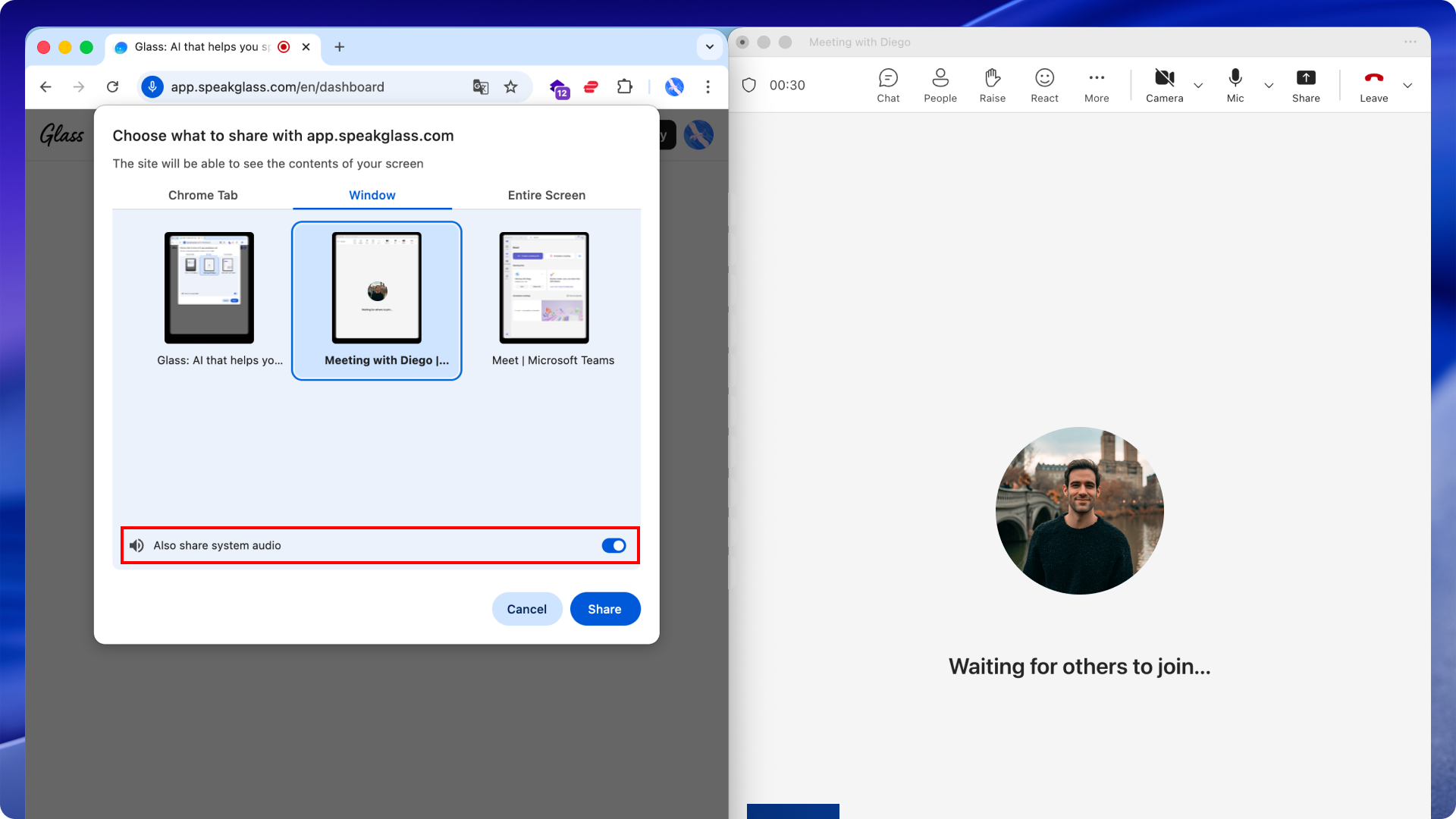Expand the Mic options chevron
The image size is (1456, 819).
1269,86
